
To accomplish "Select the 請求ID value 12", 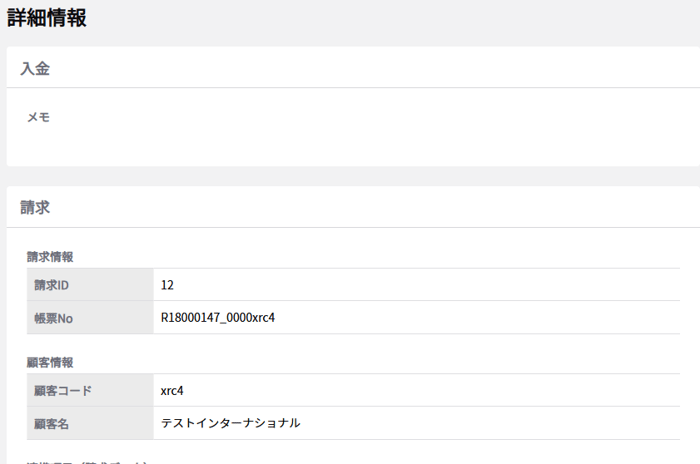I will pos(167,285).
